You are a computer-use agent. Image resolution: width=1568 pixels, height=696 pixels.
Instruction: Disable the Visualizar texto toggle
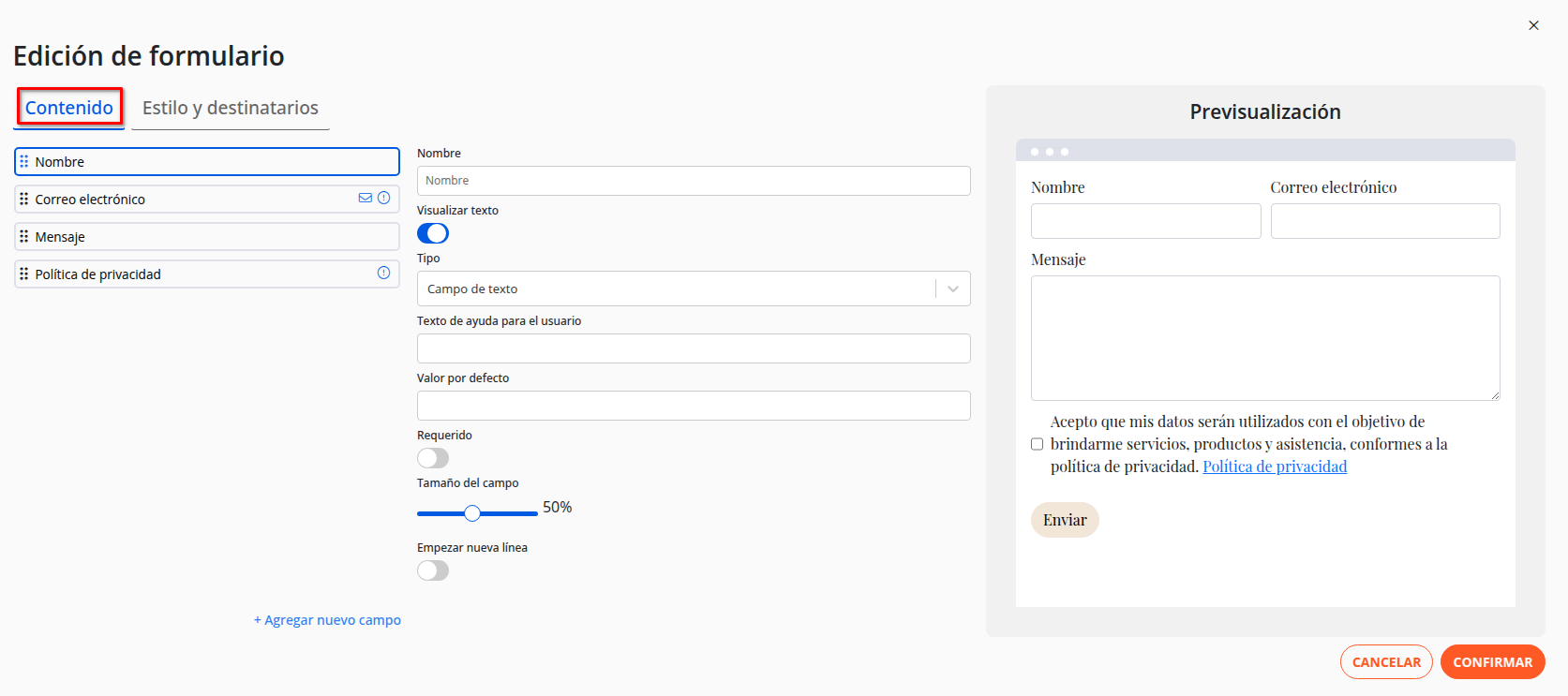(433, 233)
